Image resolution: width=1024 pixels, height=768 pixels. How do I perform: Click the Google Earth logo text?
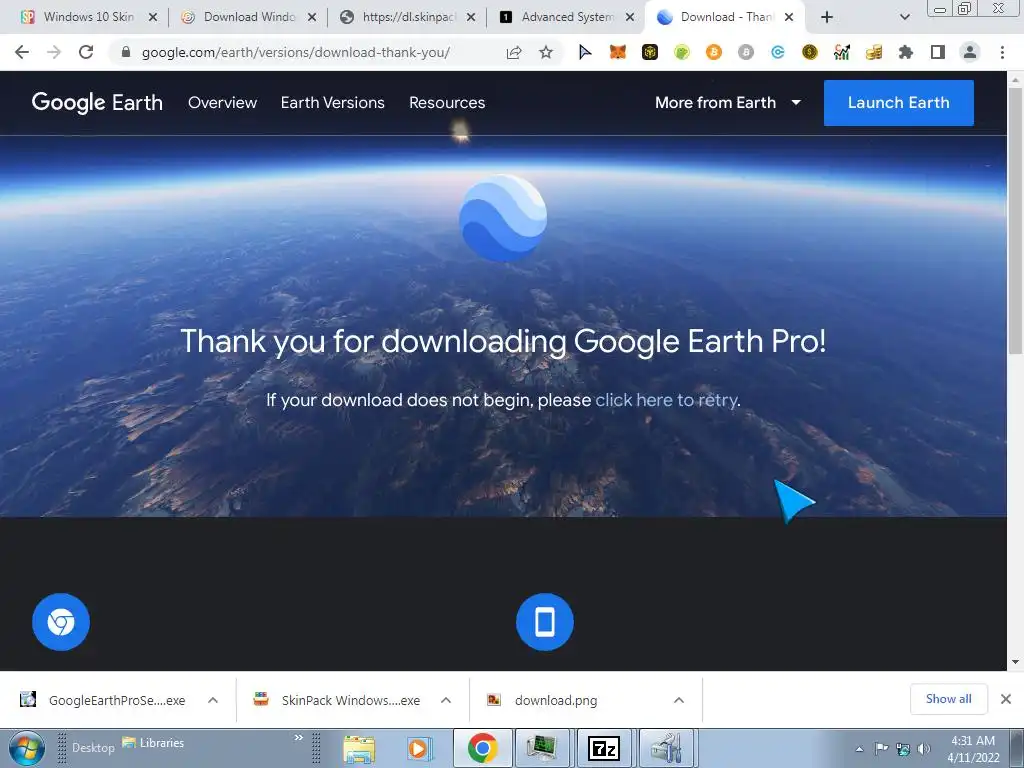coord(97,103)
